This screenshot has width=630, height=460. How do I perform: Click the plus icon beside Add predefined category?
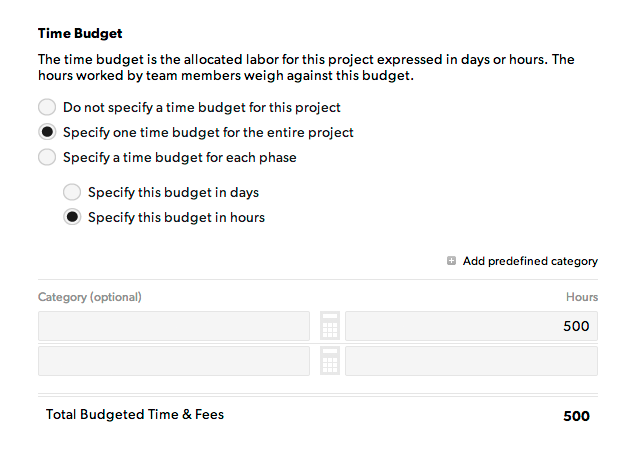coord(451,261)
